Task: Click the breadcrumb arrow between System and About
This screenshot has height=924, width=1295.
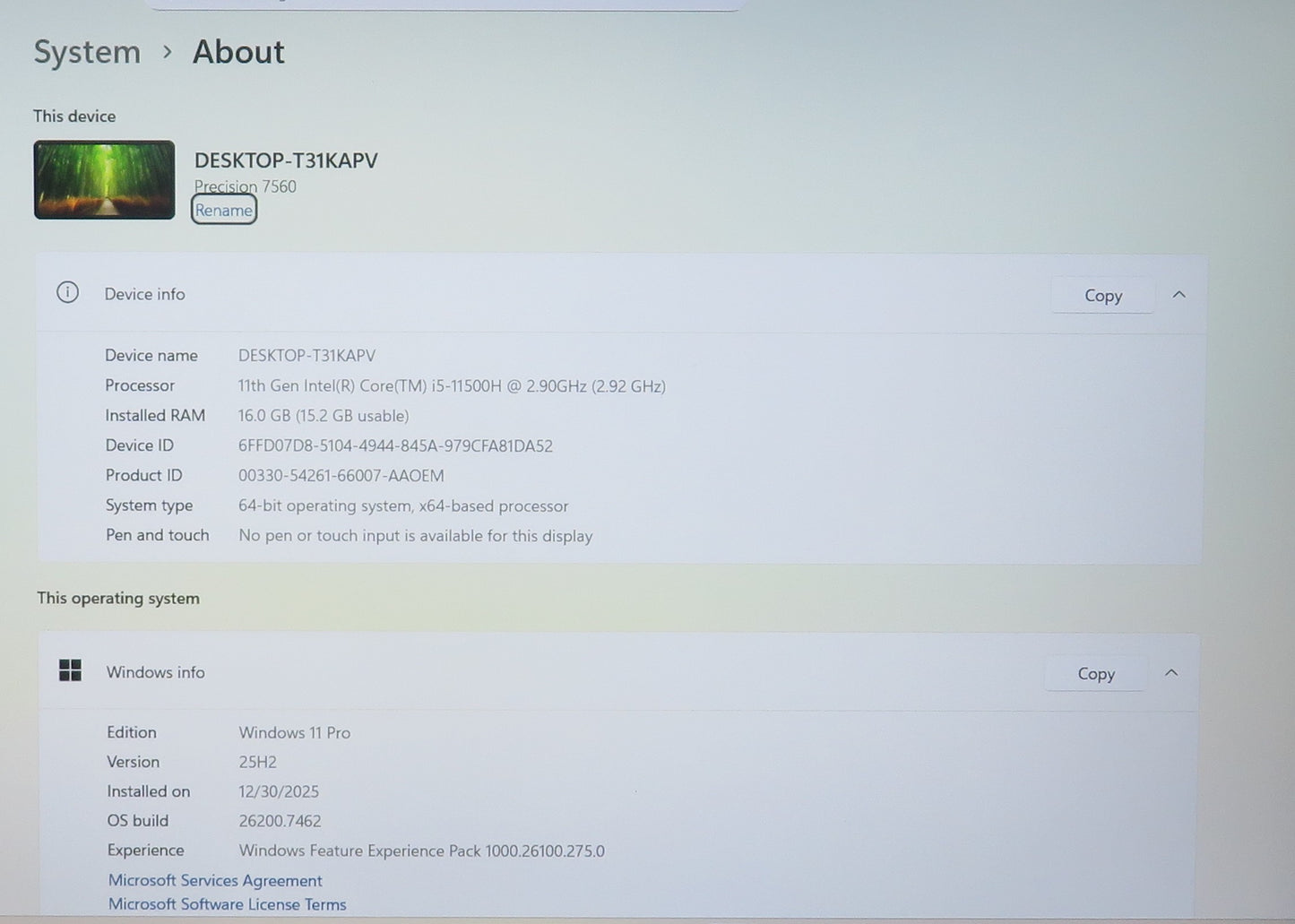Action: [167, 52]
